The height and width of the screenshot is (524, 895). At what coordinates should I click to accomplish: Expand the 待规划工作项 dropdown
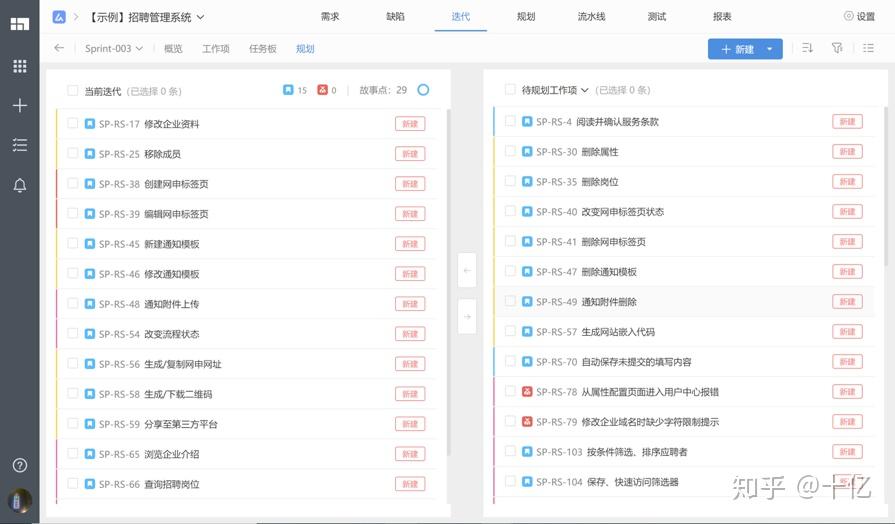click(584, 90)
